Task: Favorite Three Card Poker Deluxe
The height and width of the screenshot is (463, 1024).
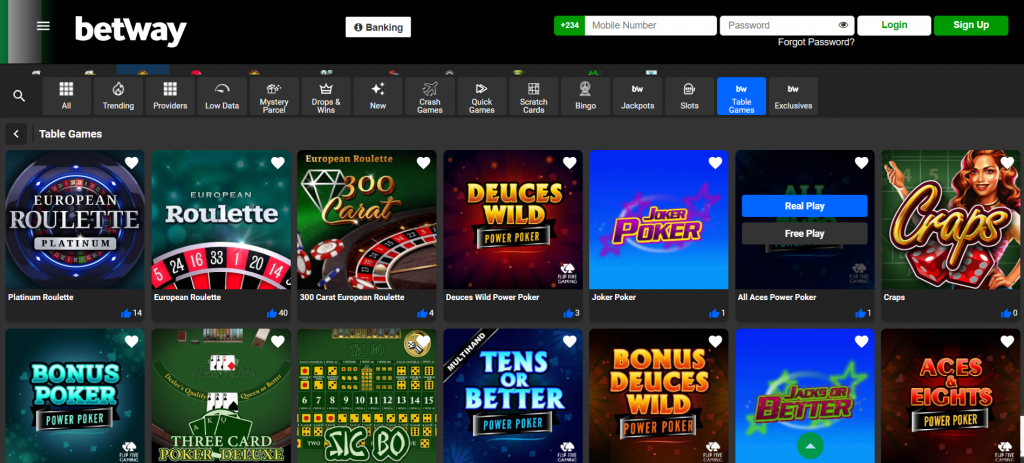Action: (278, 341)
